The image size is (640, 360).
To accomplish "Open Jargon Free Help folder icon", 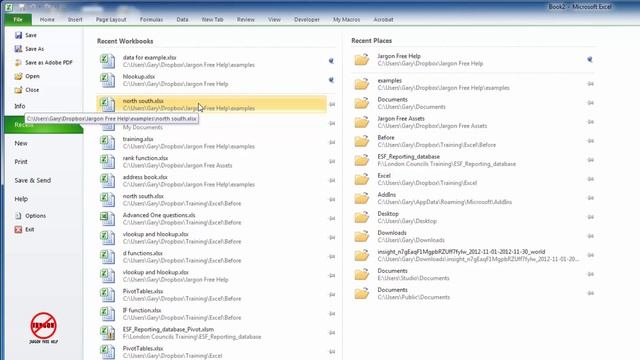I will tap(362, 60).
